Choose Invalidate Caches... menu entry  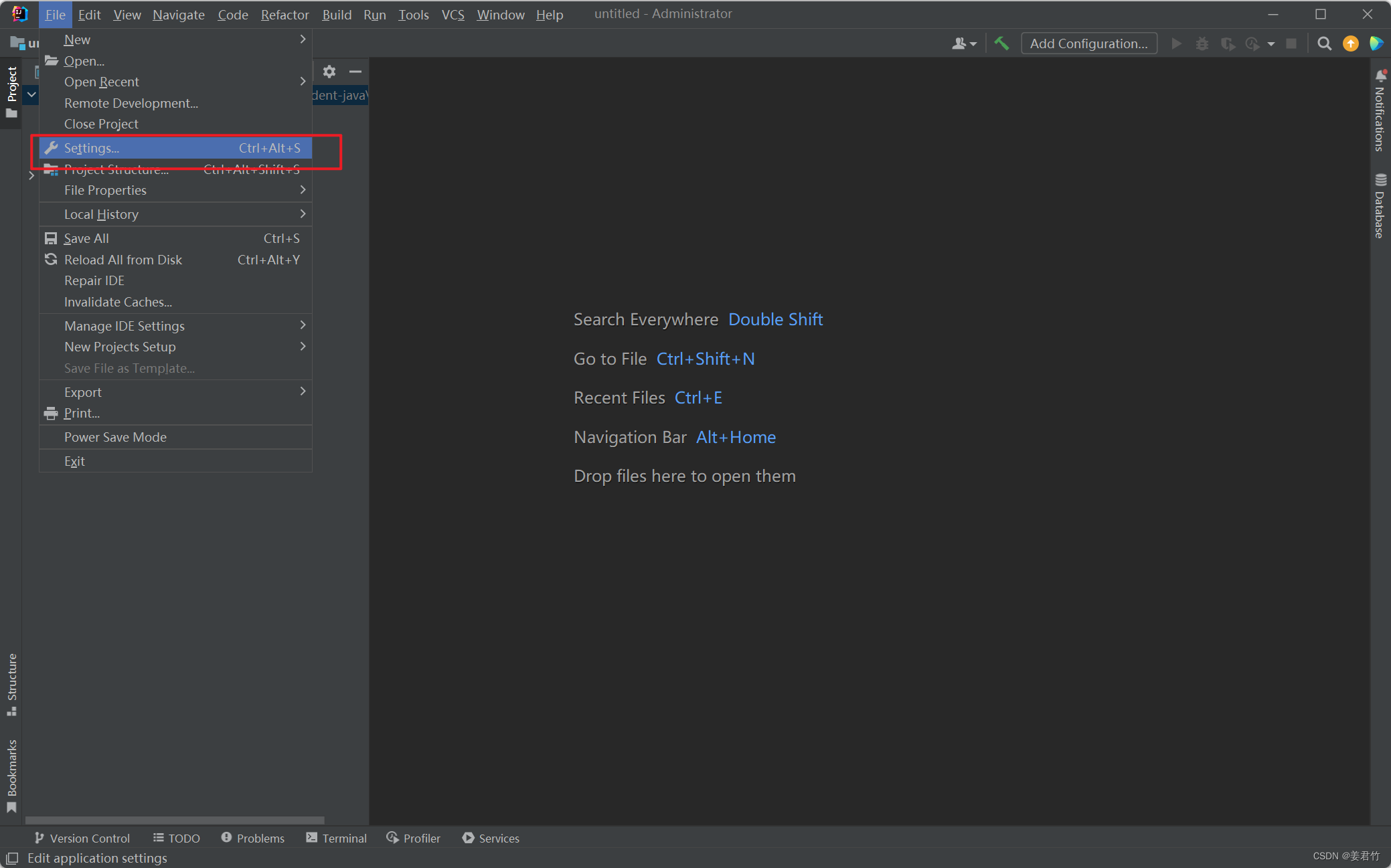pyautogui.click(x=118, y=302)
